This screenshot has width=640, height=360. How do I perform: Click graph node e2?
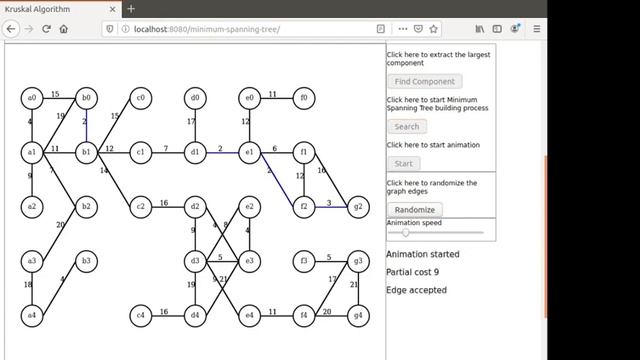(249, 207)
